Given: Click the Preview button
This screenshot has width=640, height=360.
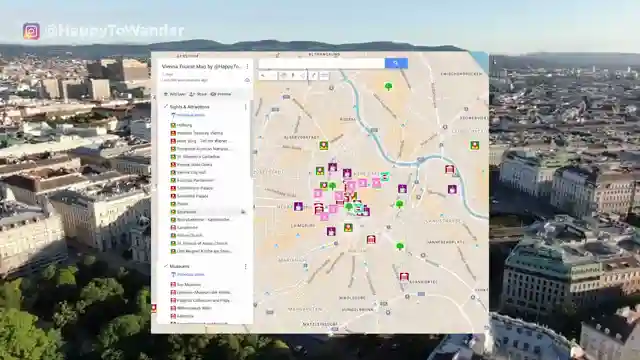Looking at the screenshot, I should 221,94.
